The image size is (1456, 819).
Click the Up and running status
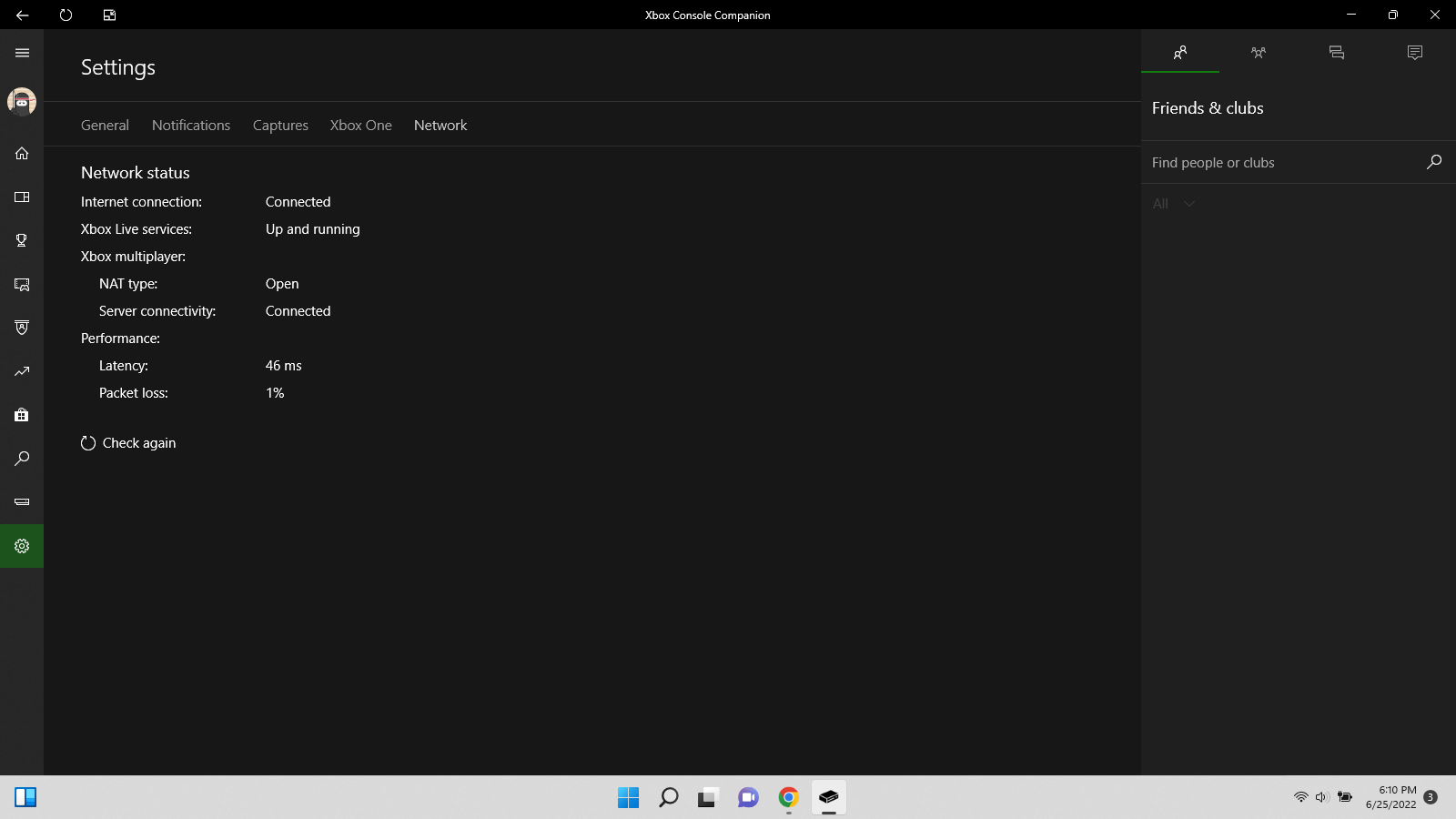click(312, 229)
